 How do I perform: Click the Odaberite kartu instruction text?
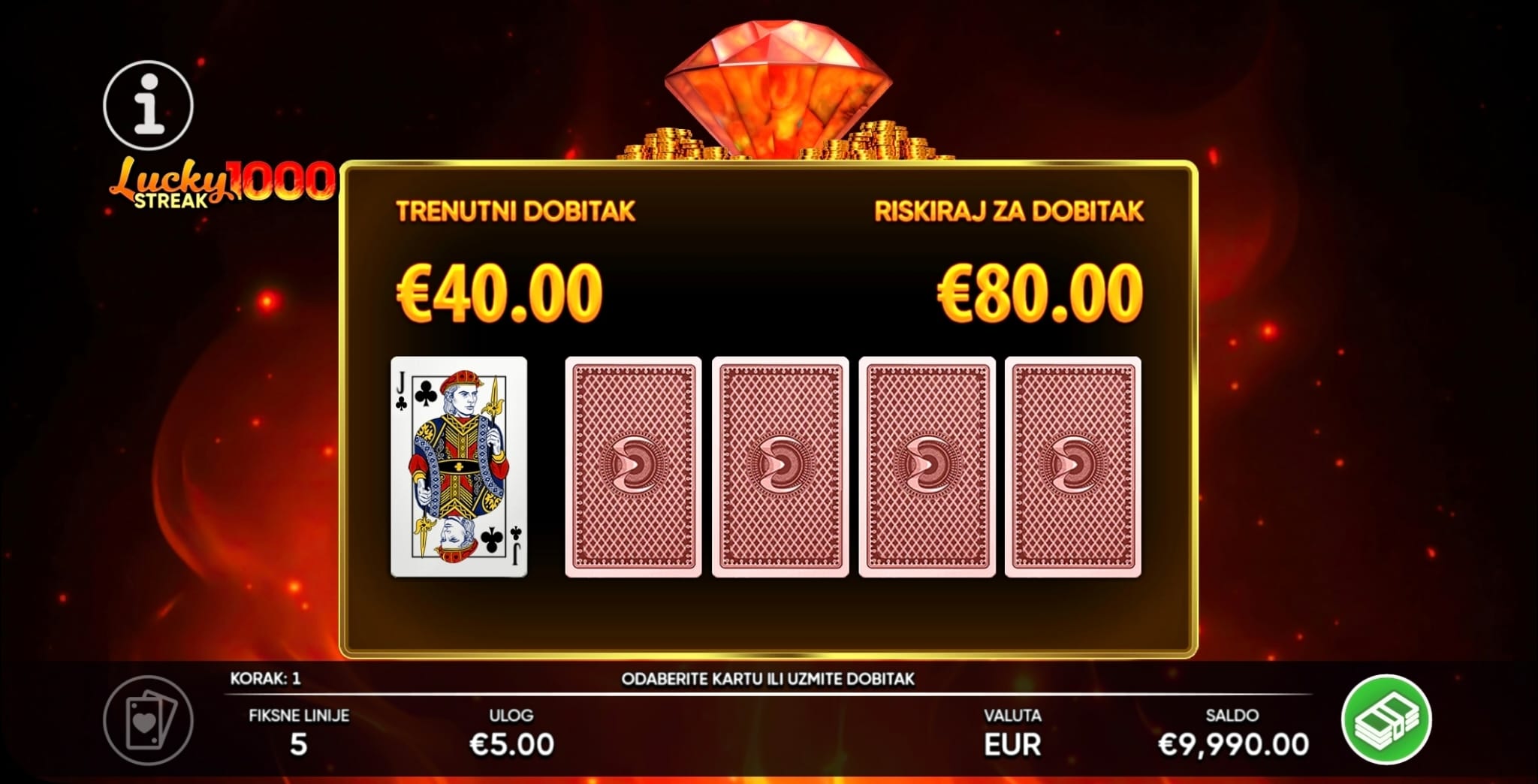[x=768, y=679]
